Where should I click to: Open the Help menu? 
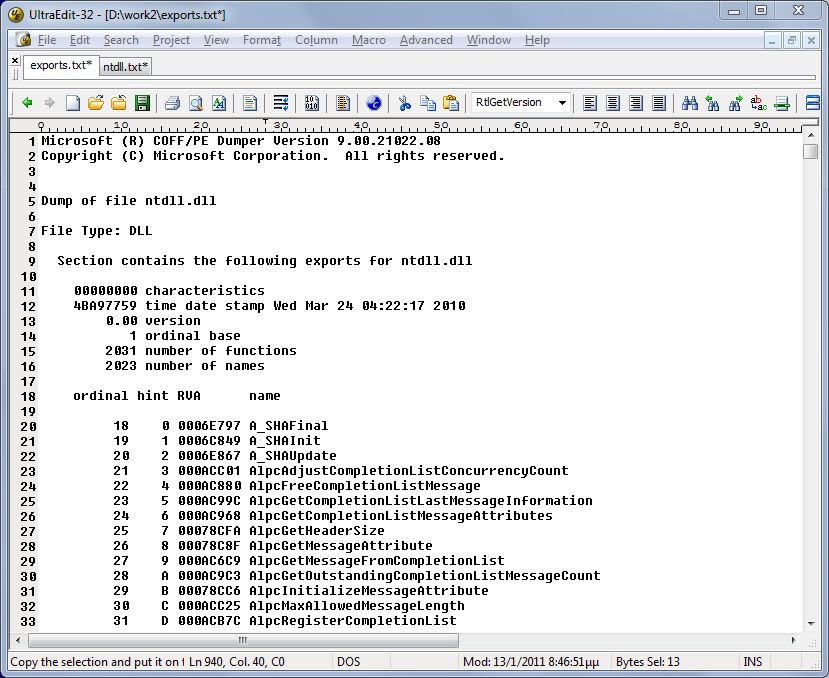click(x=537, y=40)
